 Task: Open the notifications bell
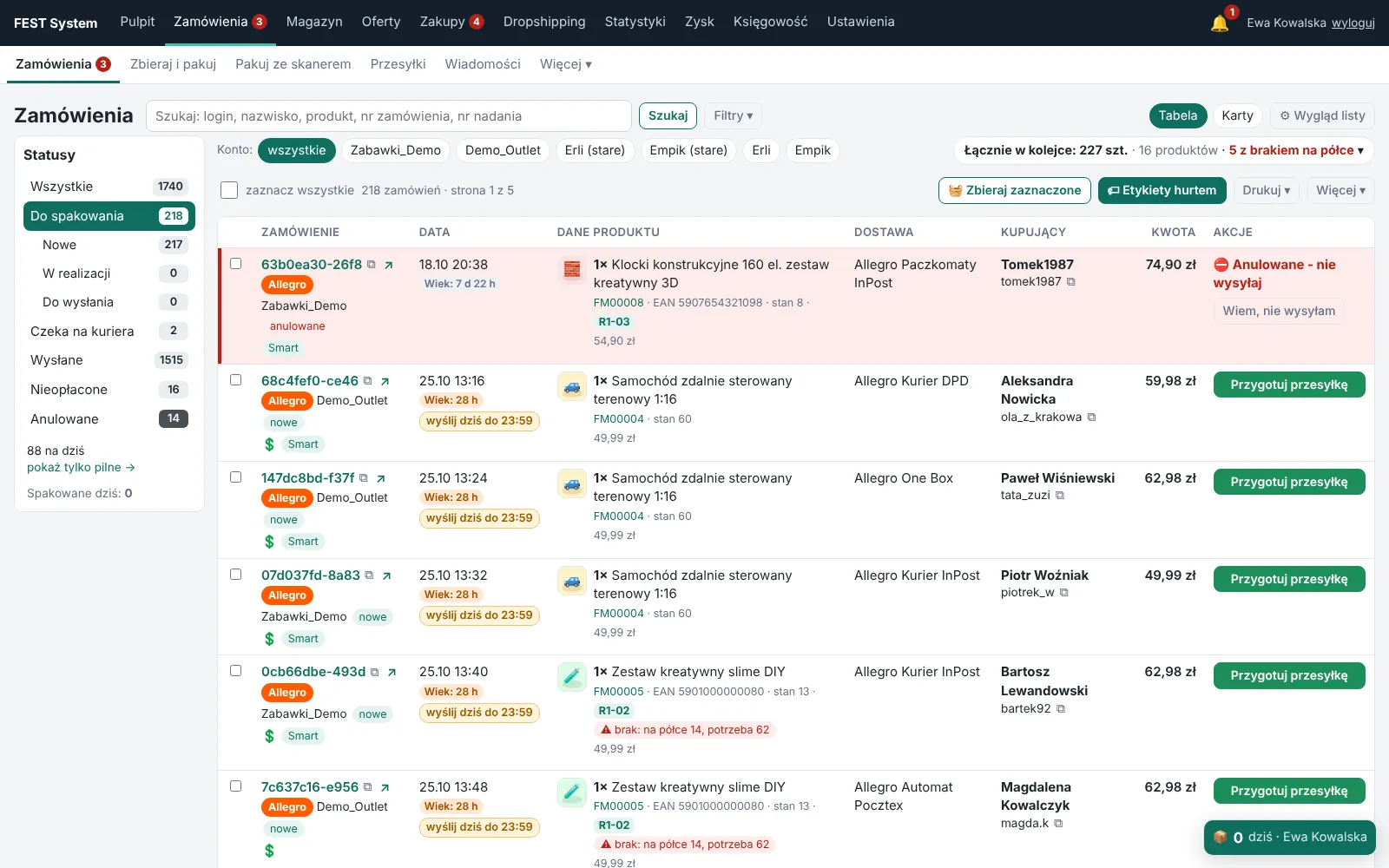coord(1220,23)
